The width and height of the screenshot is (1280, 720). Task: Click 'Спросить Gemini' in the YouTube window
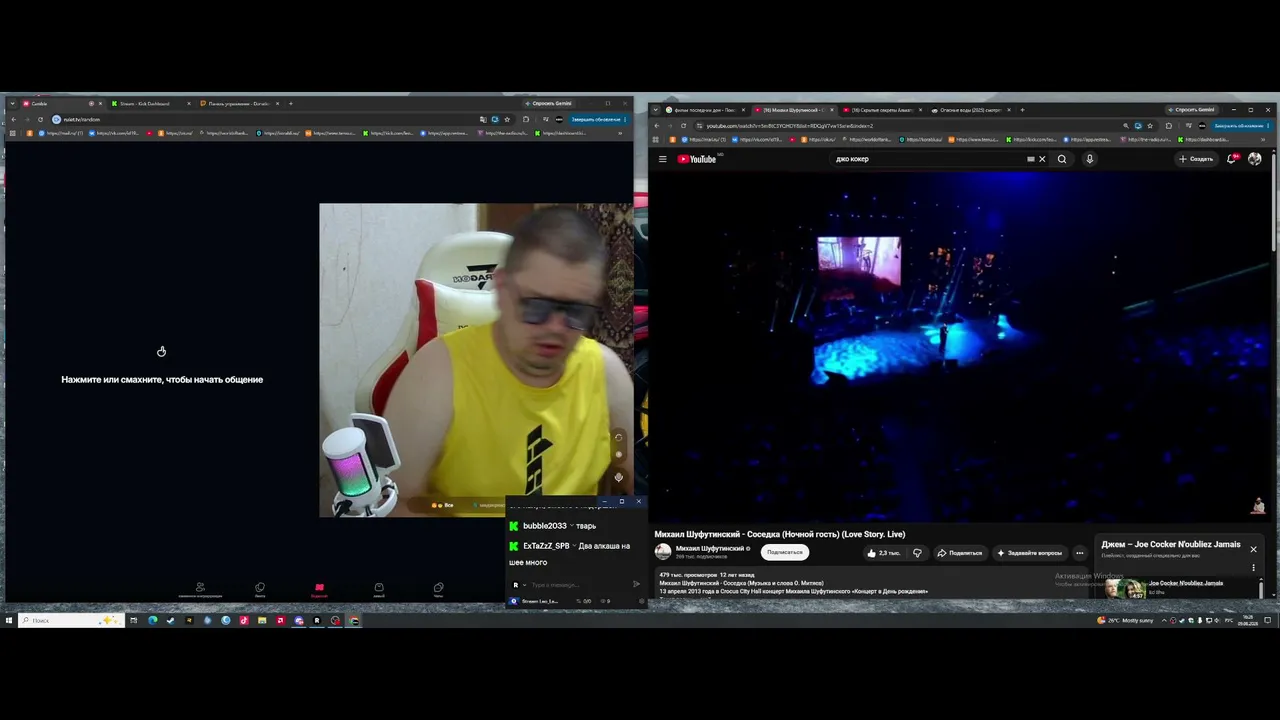click(1191, 110)
